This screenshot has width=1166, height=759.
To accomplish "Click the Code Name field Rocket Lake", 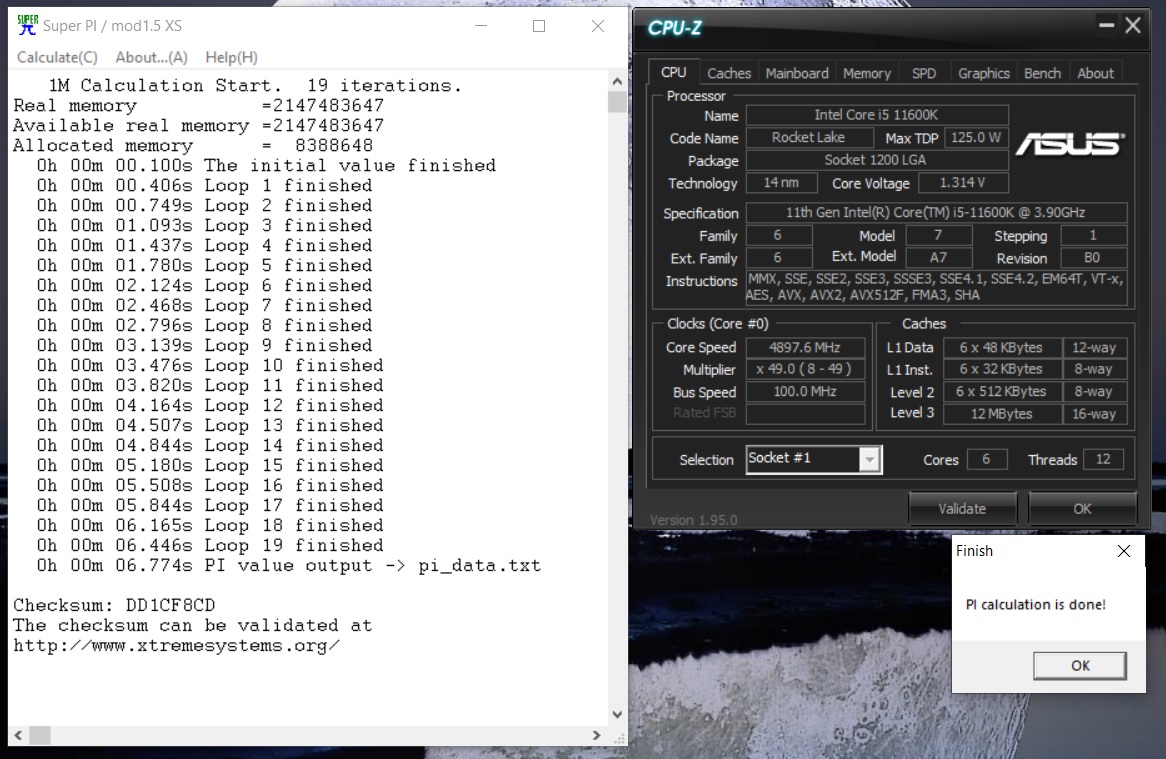I will [x=809, y=138].
